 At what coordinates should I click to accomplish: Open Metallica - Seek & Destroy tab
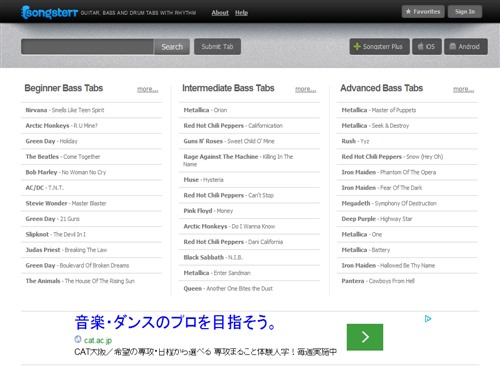click(x=375, y=126)
